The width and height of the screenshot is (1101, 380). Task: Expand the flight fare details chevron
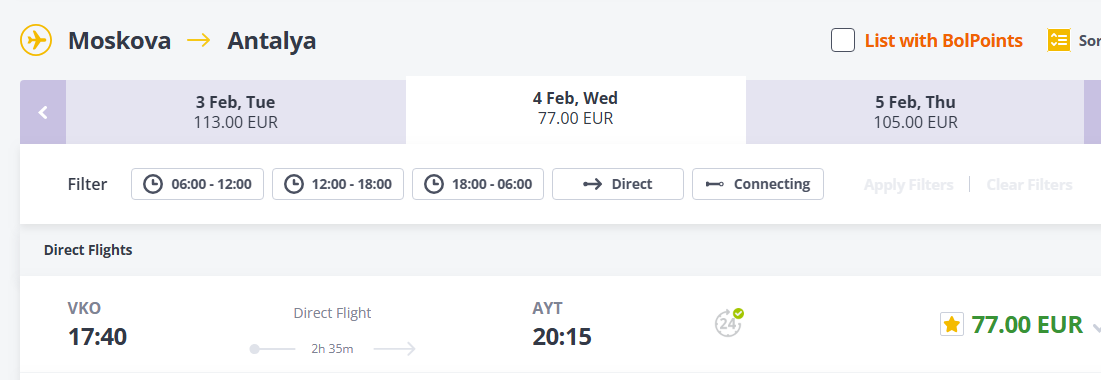click(1095, 327)
